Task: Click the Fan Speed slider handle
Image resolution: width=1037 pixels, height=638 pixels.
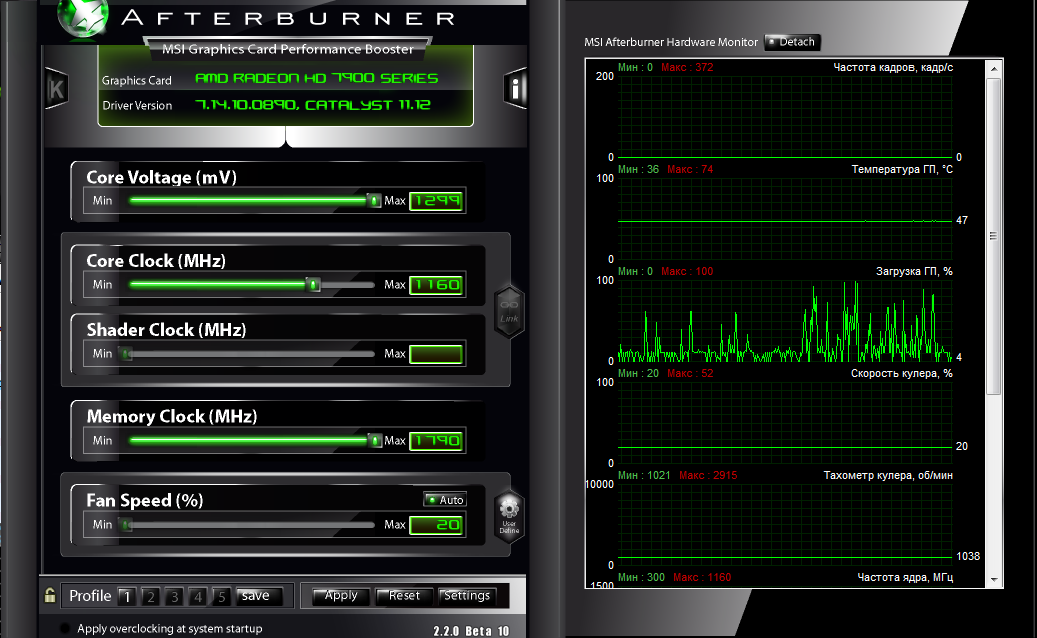Action: coord(127,525)
